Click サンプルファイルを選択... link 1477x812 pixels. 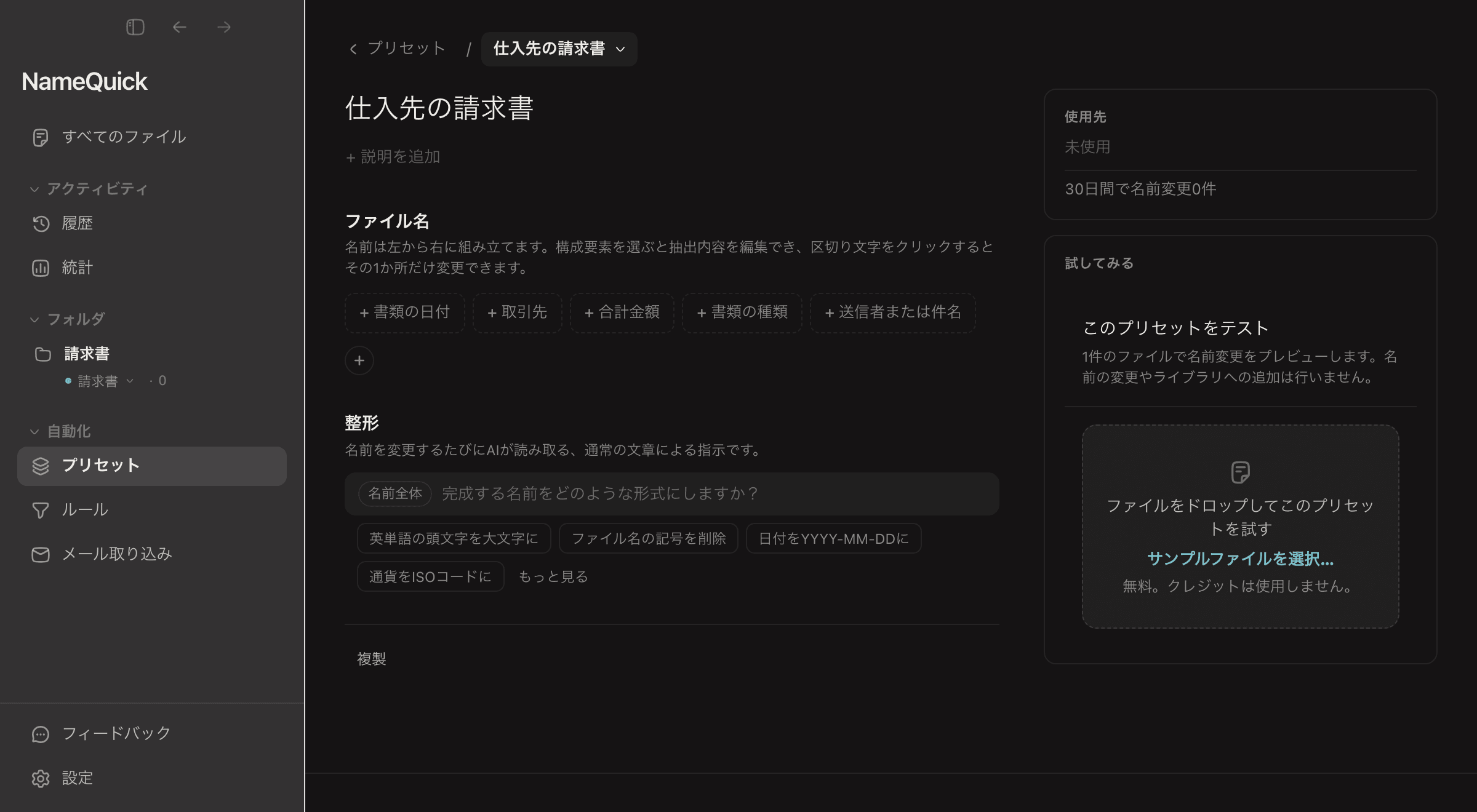click(1240, 559)
